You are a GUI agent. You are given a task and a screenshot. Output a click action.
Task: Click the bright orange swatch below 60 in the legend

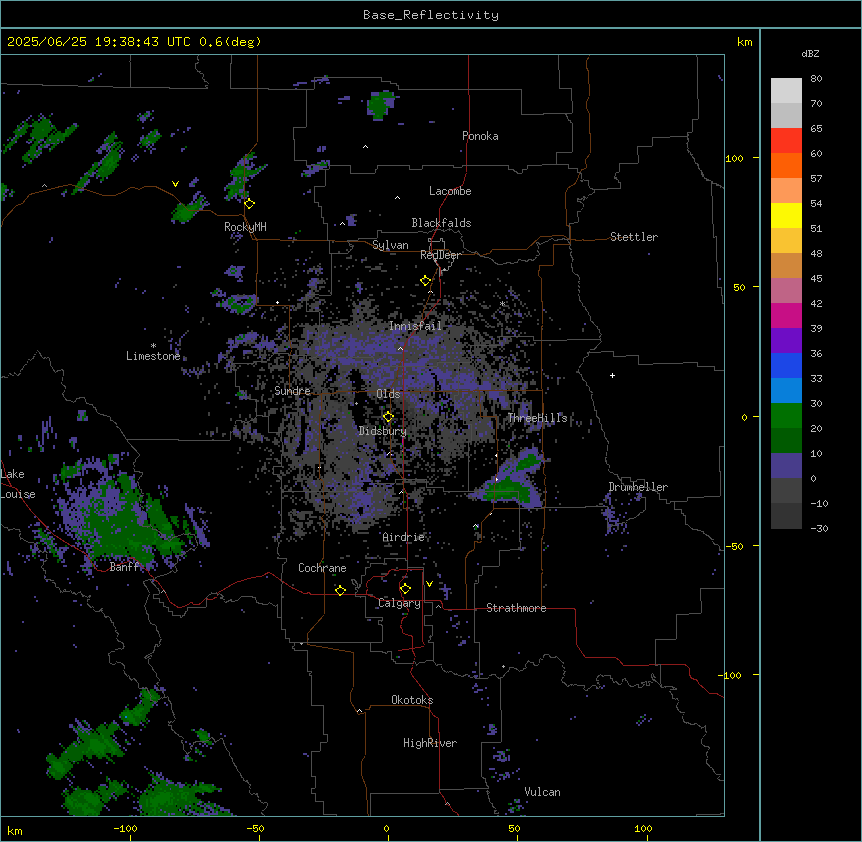[x=786, y=165]
